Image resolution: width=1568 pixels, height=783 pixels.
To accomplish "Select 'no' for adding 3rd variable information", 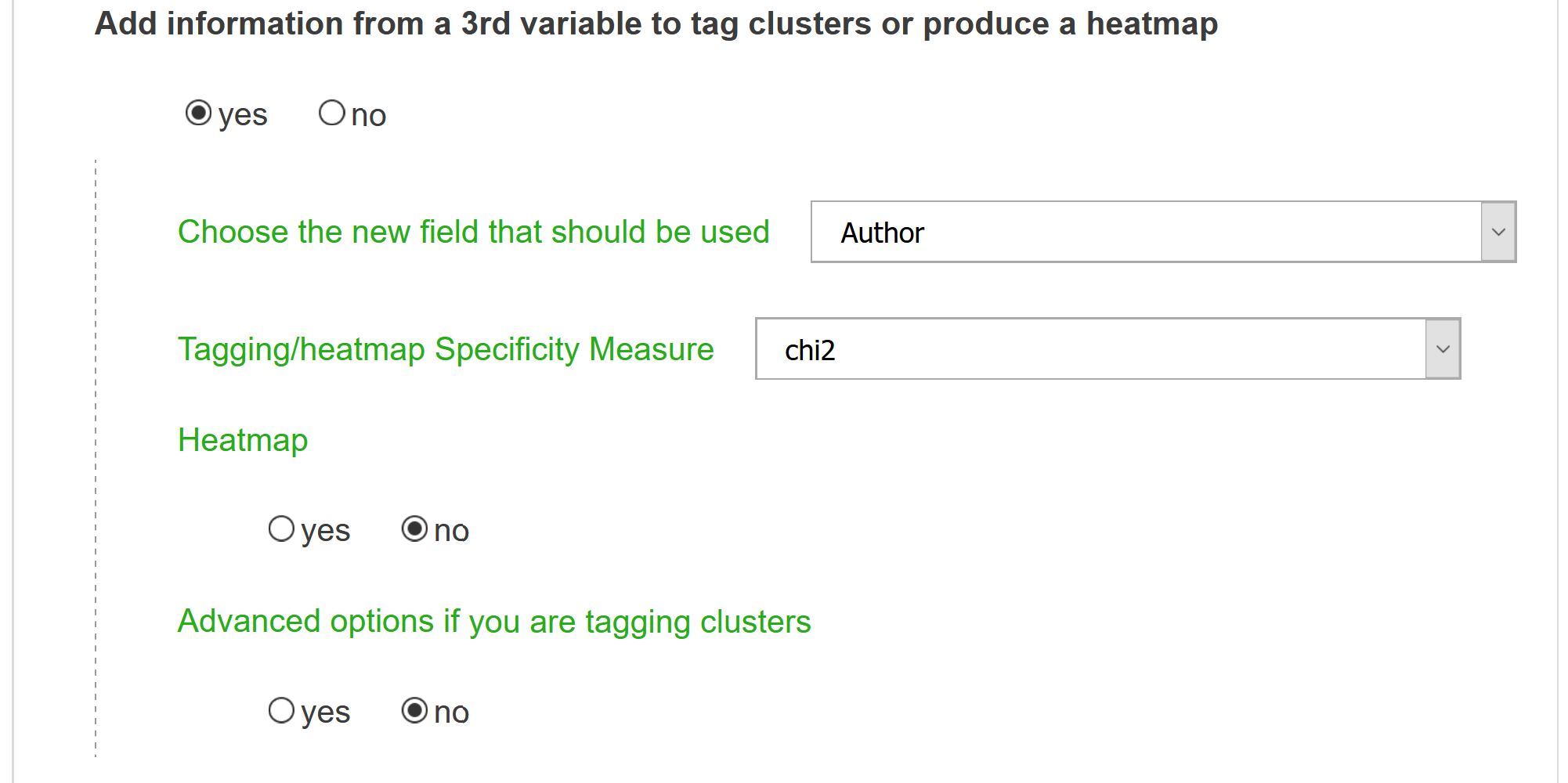I will [x=332, y=113].
